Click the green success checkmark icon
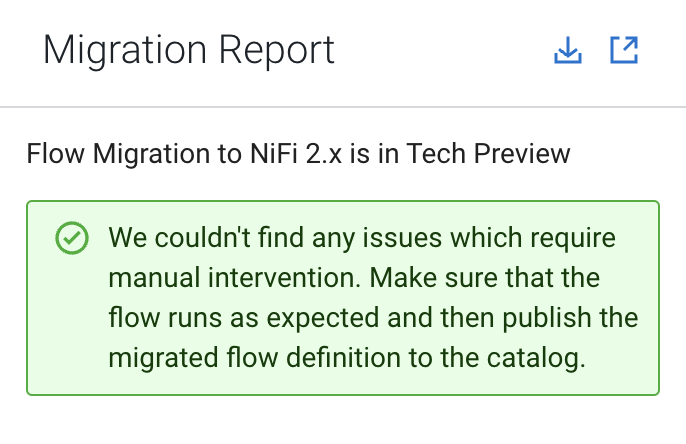 (70, 238)
